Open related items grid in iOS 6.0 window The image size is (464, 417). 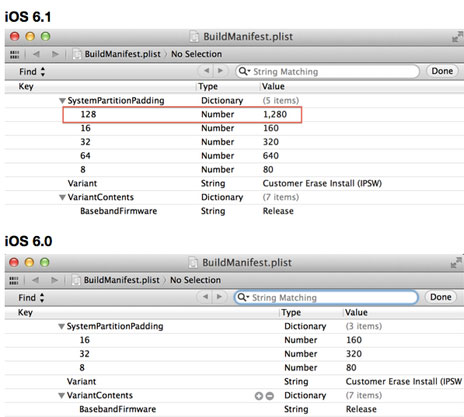click(x=14, y=280)
